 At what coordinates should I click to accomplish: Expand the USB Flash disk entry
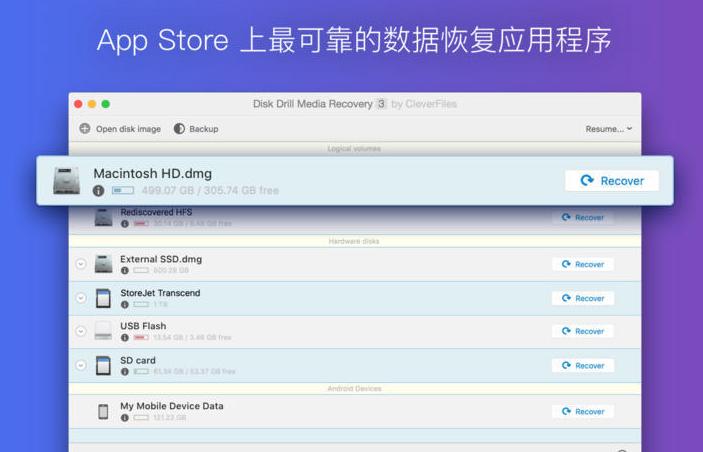(x=81, y=331)
